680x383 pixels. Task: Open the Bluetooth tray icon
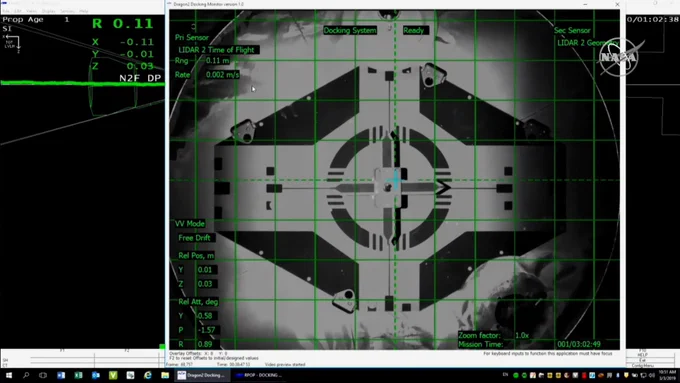(618, 375)
